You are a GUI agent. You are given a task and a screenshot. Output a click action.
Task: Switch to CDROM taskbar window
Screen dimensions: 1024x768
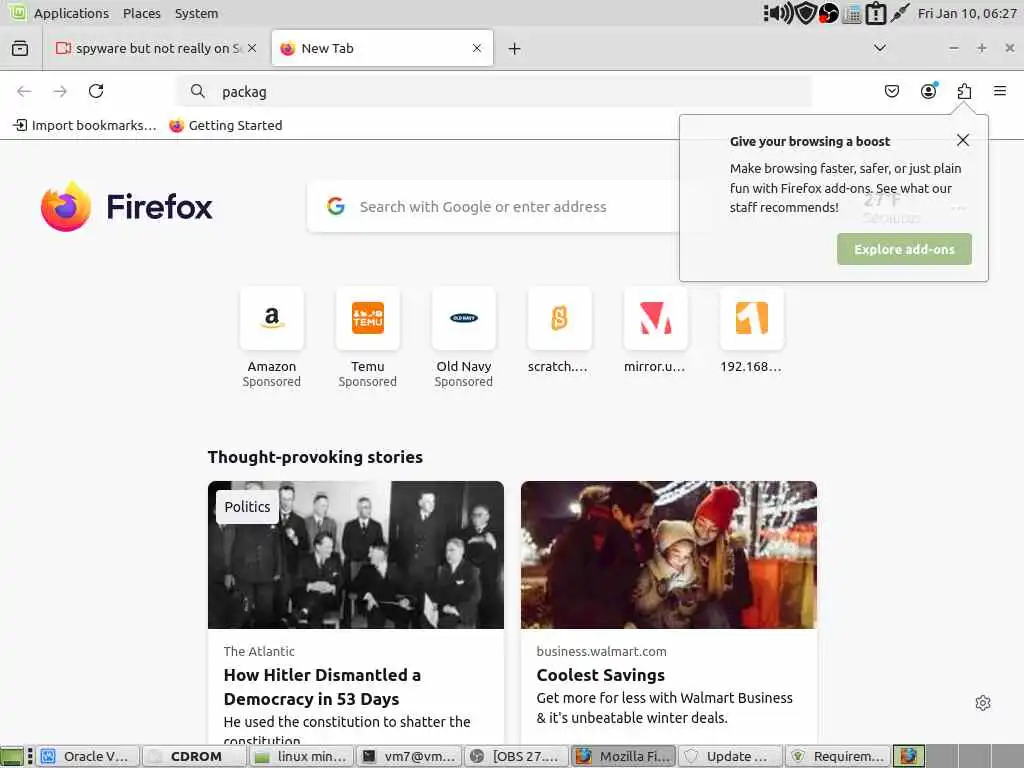[x=195, y=756]
